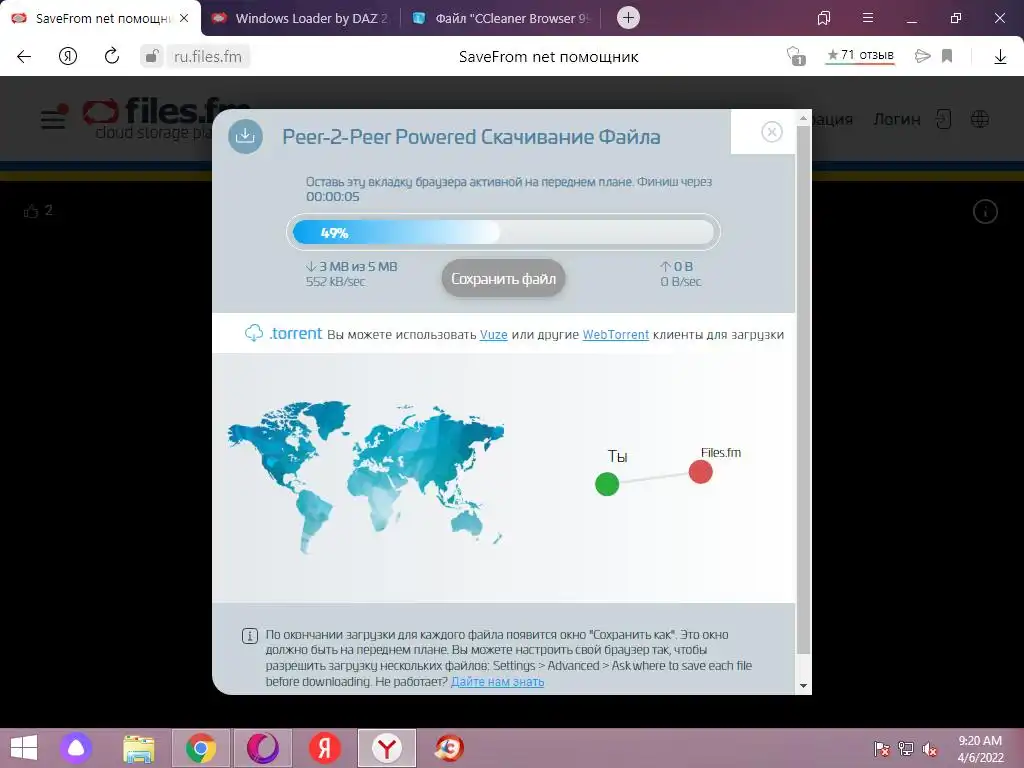Click the dialog scrollbar up arrow
The height and width of the screenshot is (768, 1024).
[803, 118]
